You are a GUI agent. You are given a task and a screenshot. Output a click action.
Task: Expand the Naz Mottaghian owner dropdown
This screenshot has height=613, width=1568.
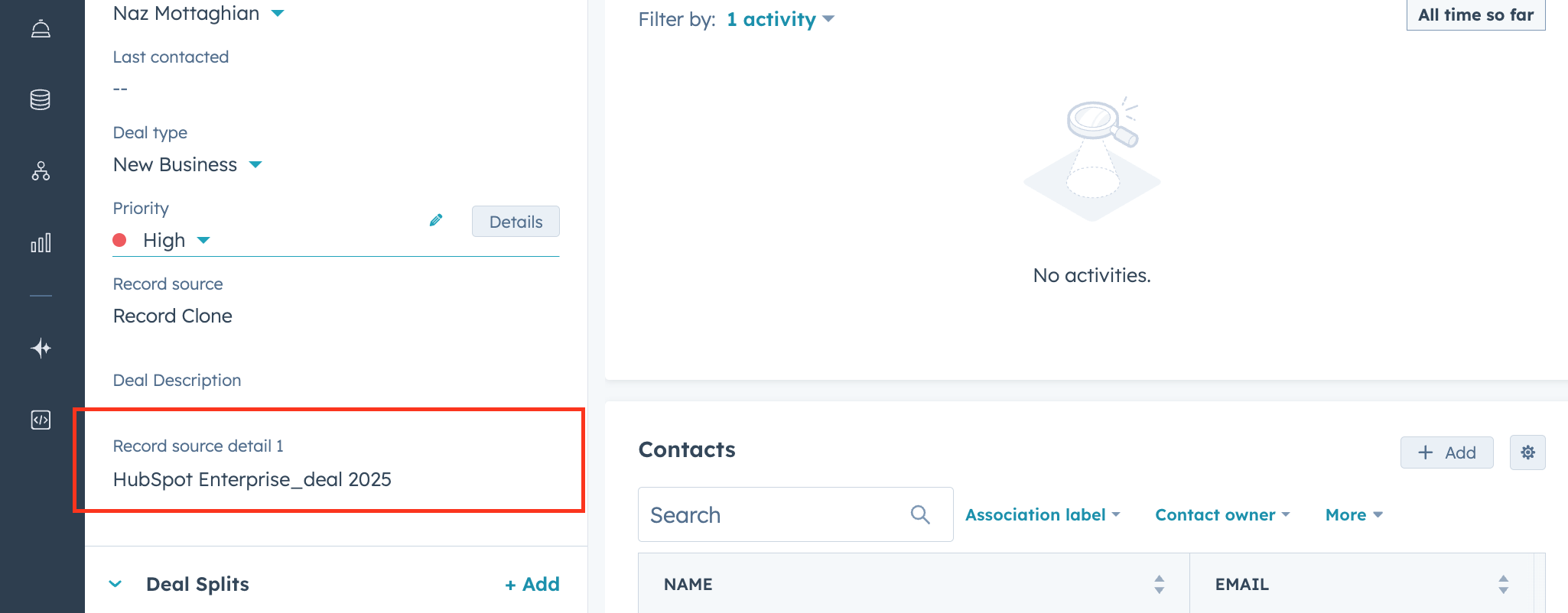277,13
